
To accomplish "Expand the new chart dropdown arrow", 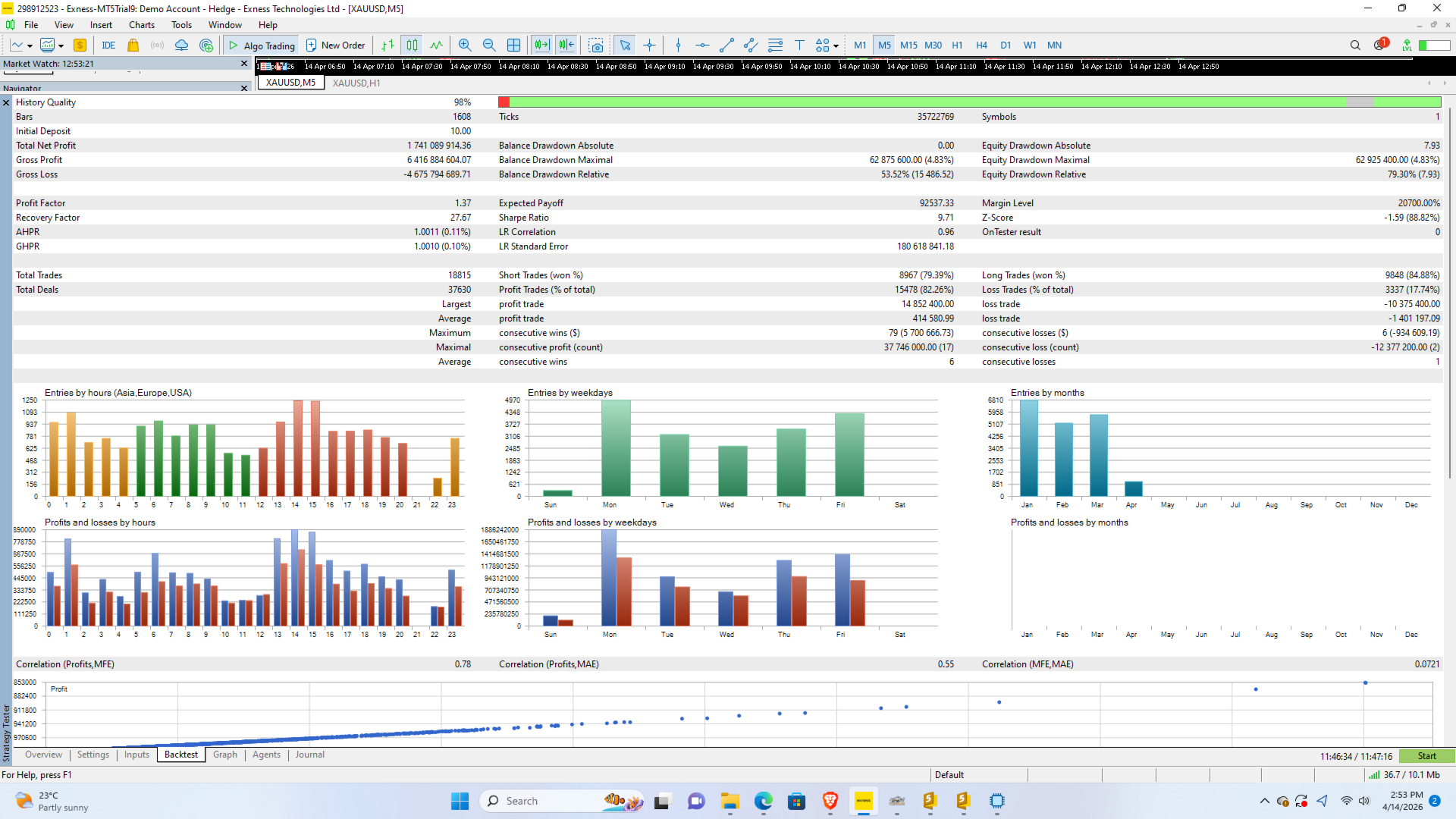I will (30, 45).
